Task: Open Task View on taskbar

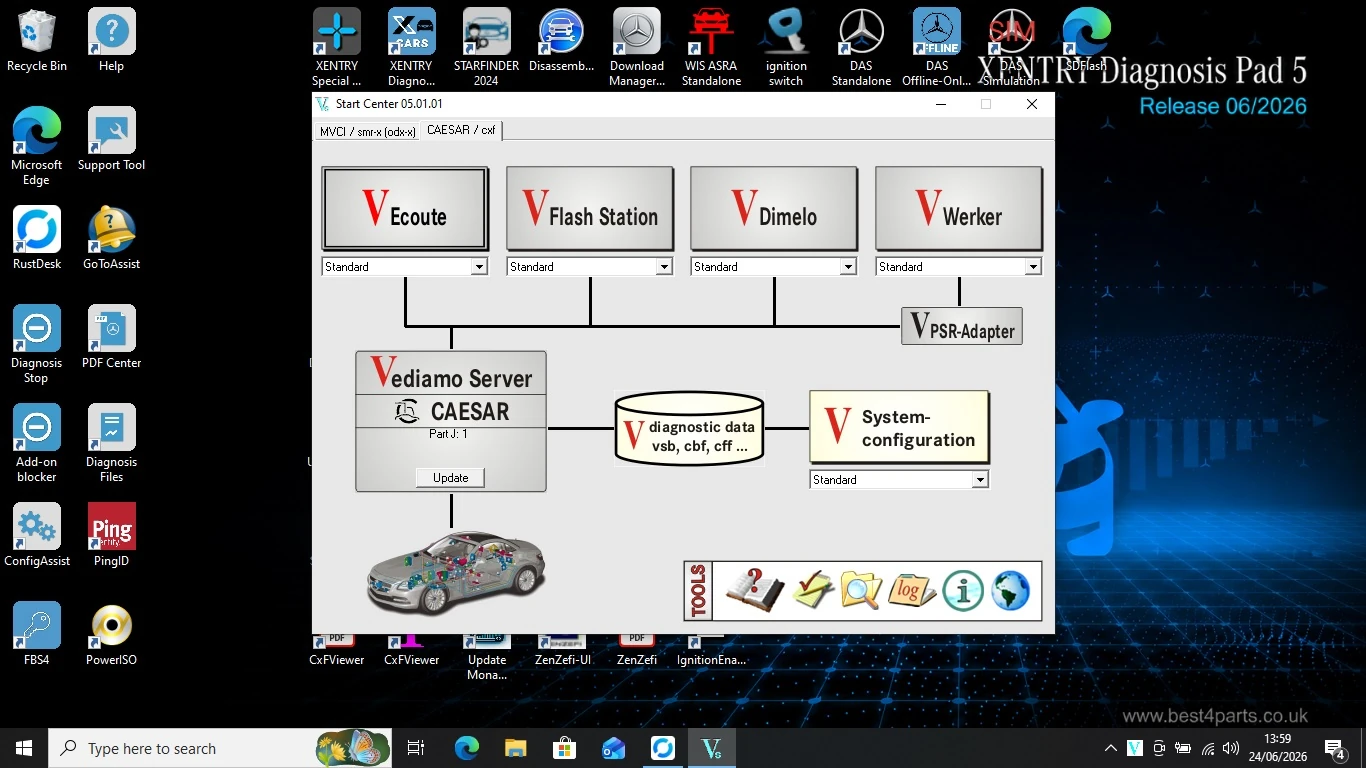Action: coord(416,748)
